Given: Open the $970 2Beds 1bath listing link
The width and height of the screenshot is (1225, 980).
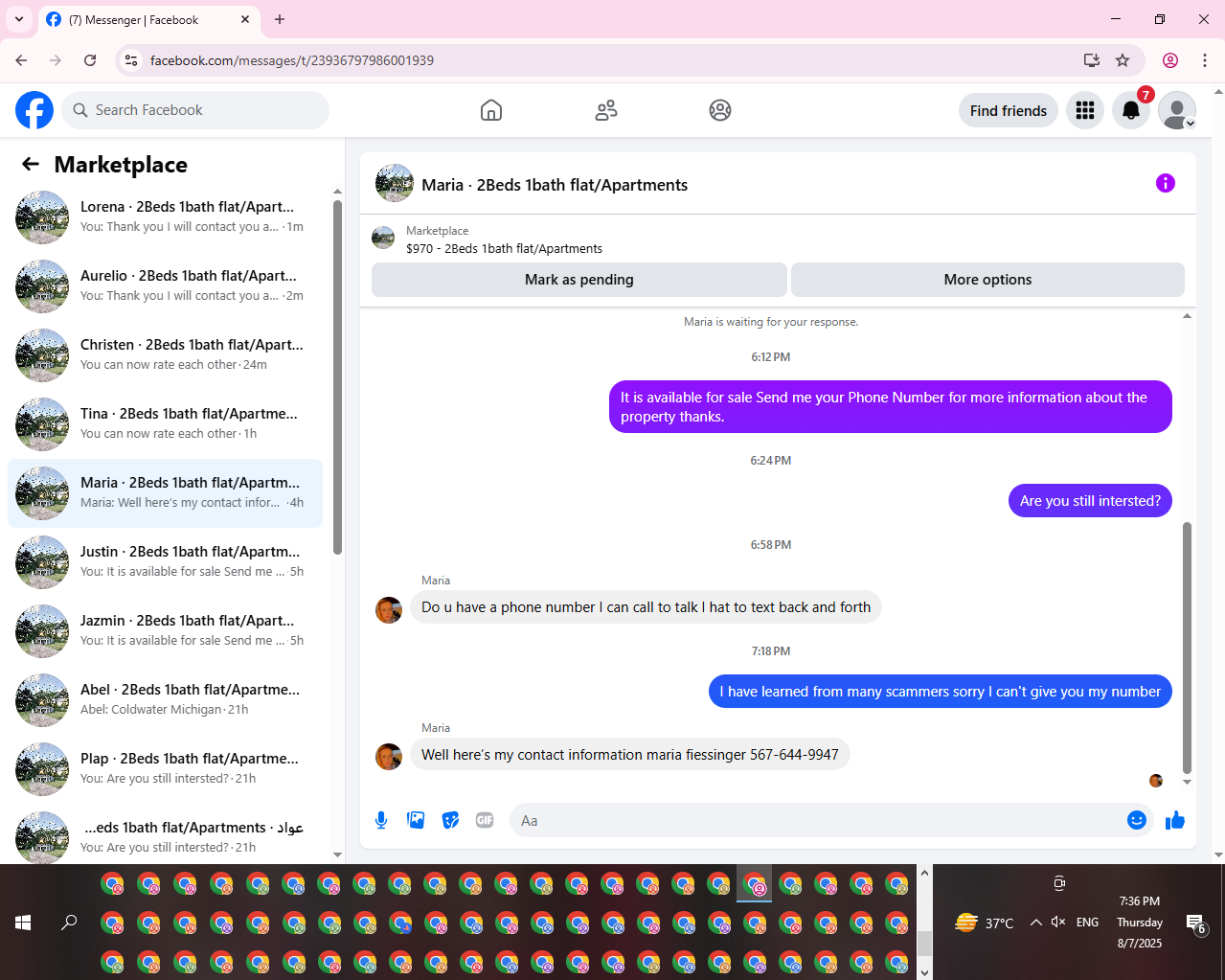Looking at the screenshot, I should (504, 248).
